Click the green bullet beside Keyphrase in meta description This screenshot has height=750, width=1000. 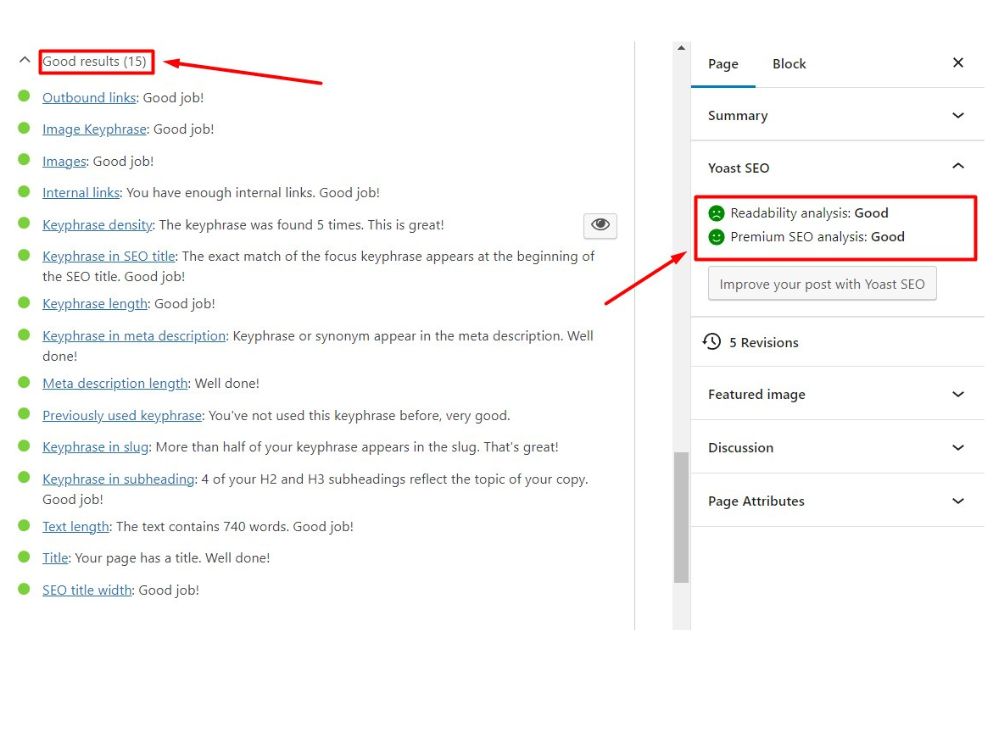click(24, 334)
